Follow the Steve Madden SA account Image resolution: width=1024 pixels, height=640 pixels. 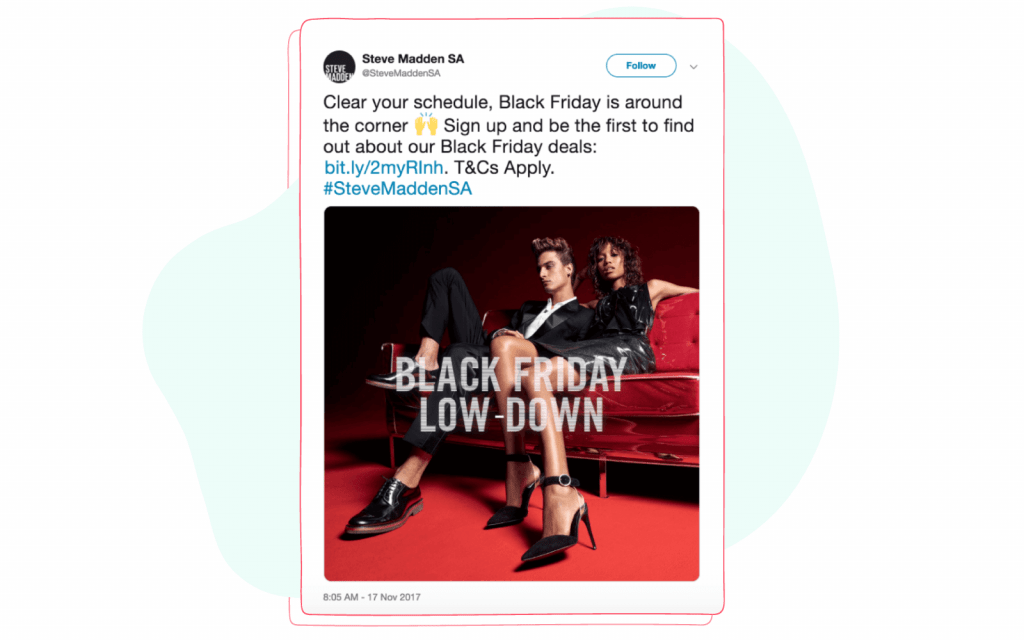click(641, 65)
